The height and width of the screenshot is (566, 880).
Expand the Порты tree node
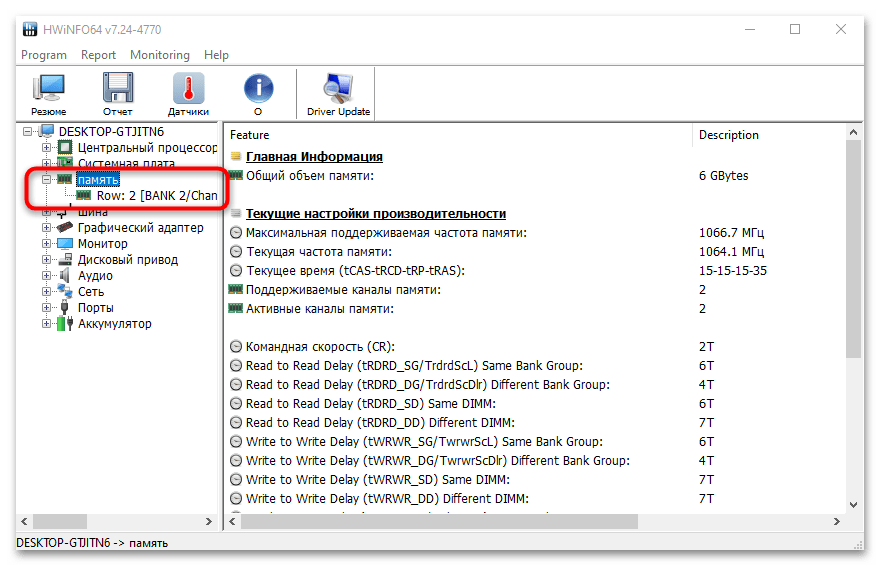(x=46, y=307)
